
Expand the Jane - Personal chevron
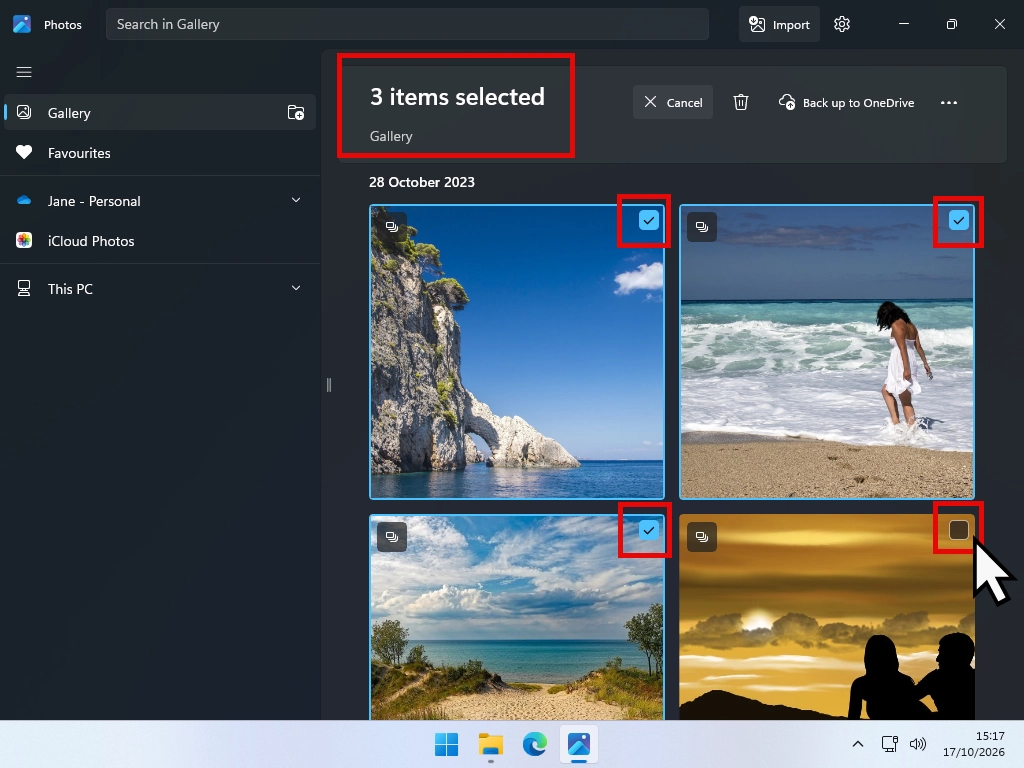[296, 200]
